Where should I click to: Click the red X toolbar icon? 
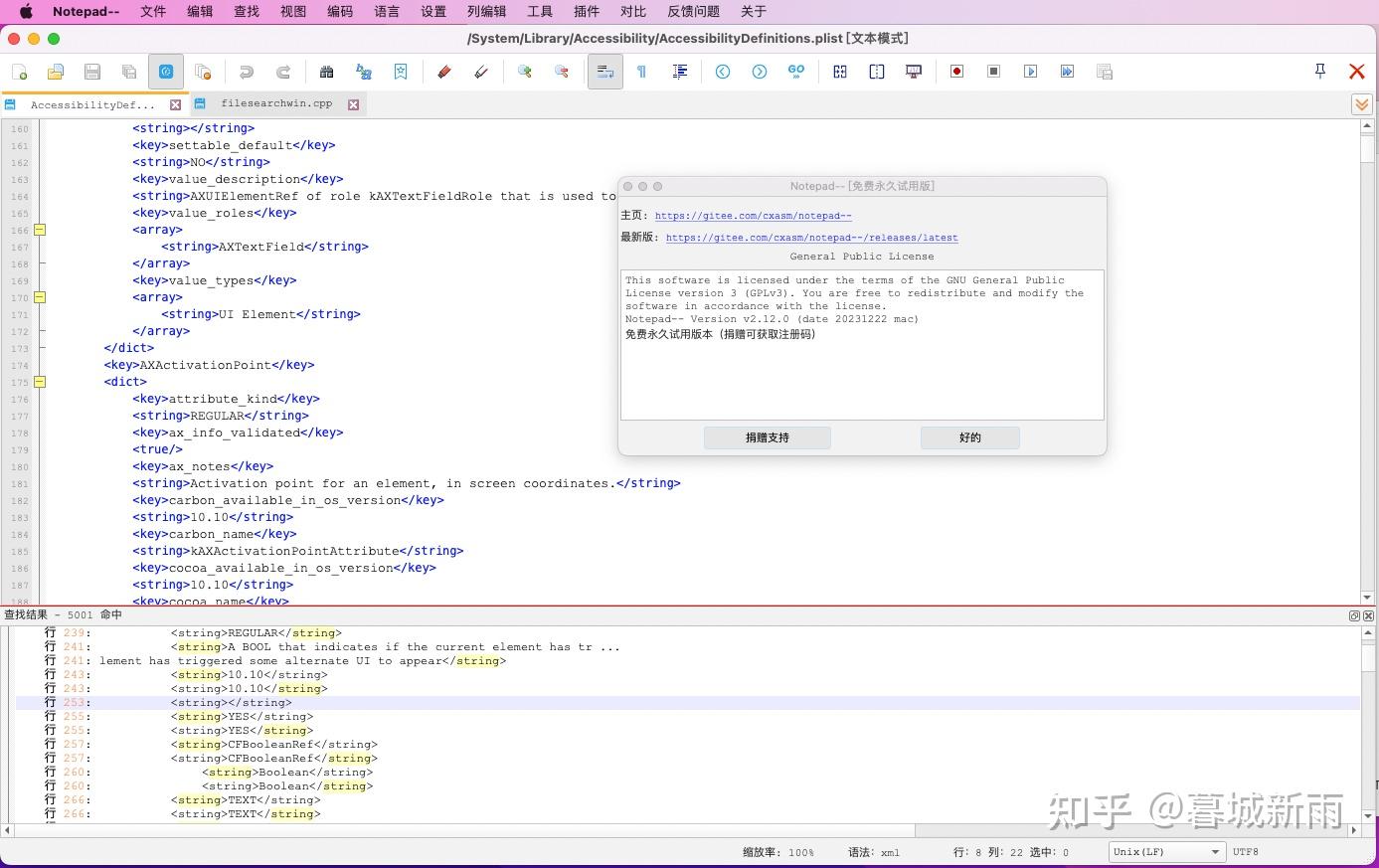(1356, 72)
